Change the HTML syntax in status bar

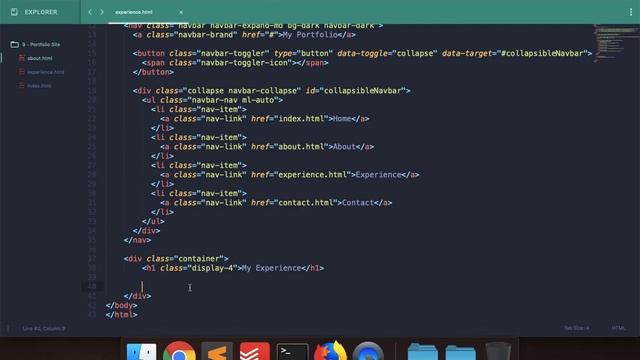click(619, 328)
